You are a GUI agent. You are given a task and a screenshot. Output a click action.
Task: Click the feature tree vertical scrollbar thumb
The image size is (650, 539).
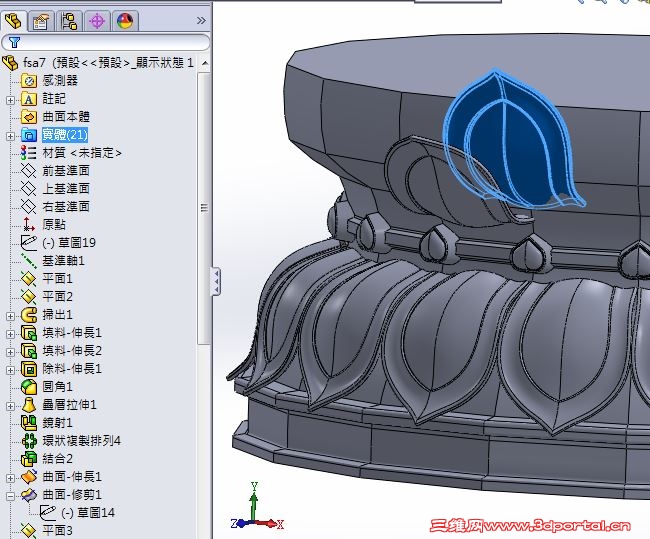tap(204, 208)
